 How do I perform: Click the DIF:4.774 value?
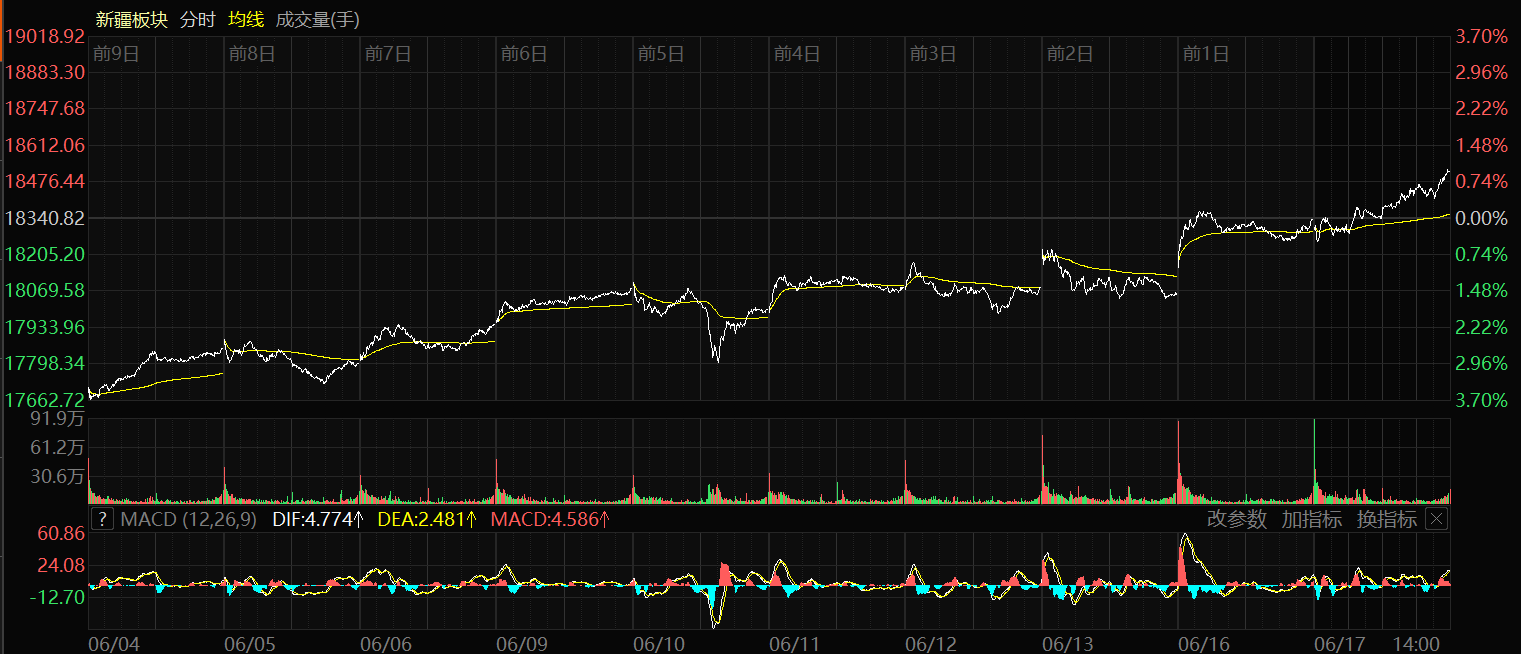[317, 519]
